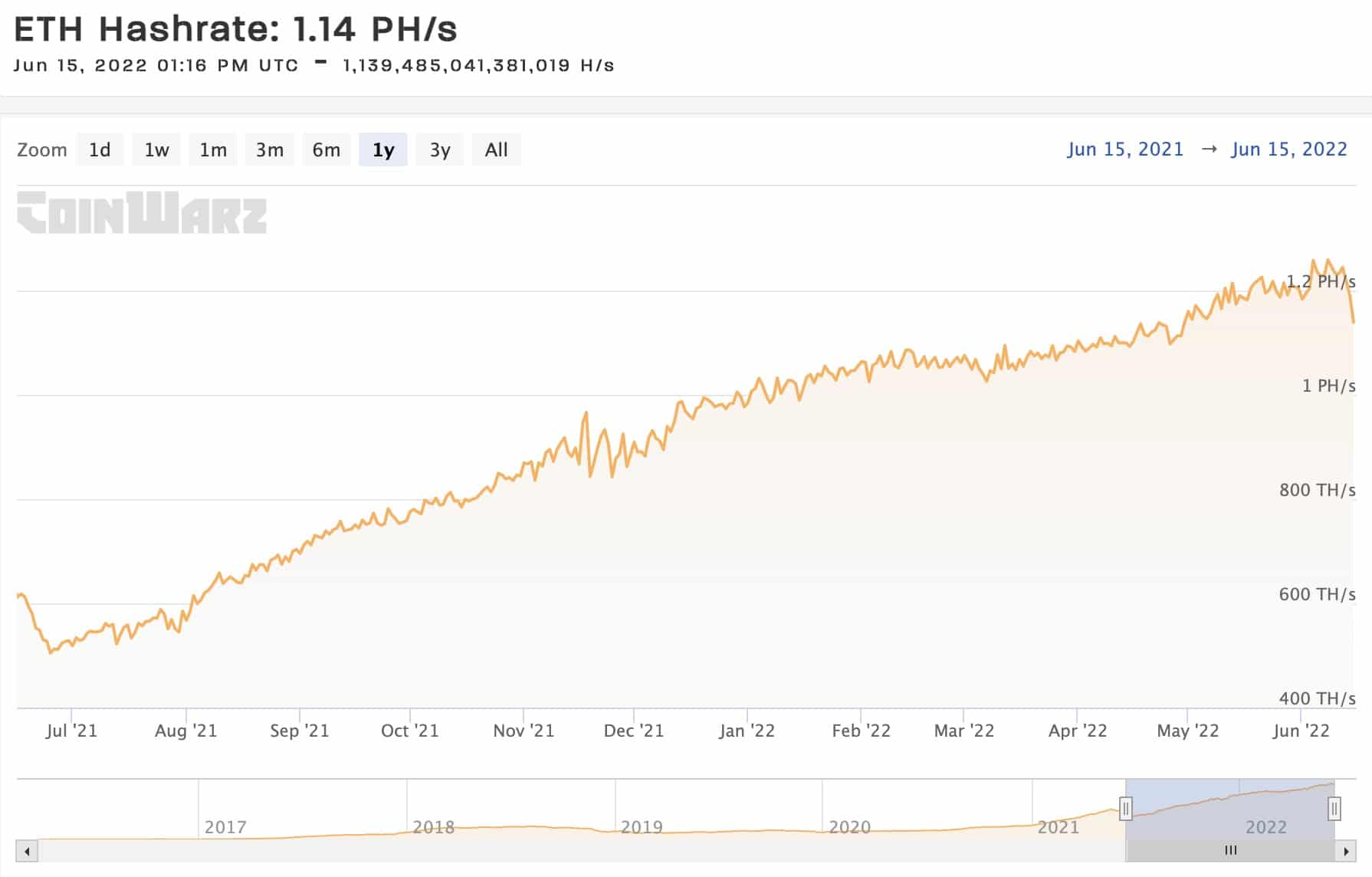1372x877 pixels.
Task: Click the navigator scrollbar thumb grip
Action: pyautogui.click(x=1231, y=850)
